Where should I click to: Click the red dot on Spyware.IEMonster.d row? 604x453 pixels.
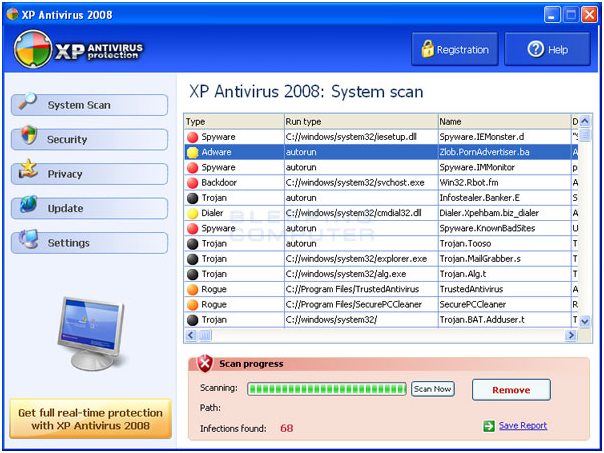tap(192, 137)
